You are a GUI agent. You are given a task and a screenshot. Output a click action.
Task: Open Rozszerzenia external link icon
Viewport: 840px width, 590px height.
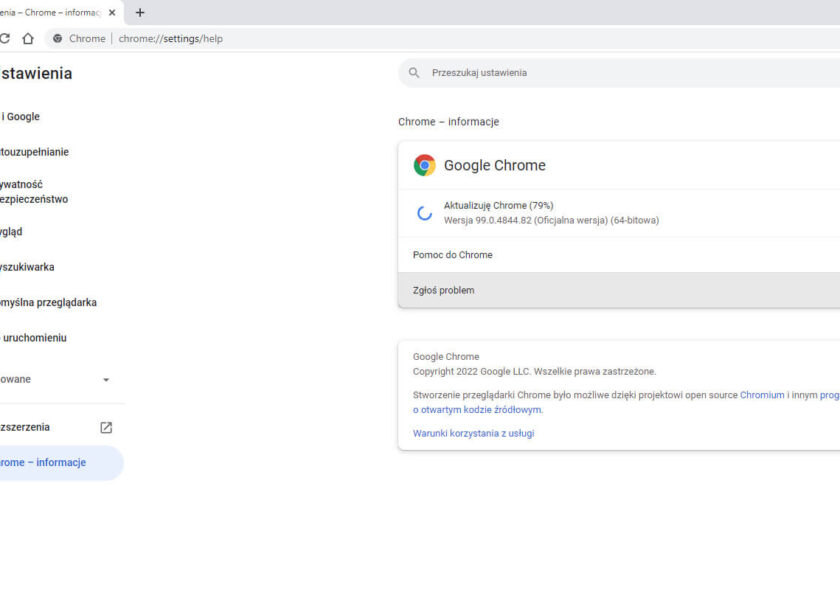pos(106,427)
